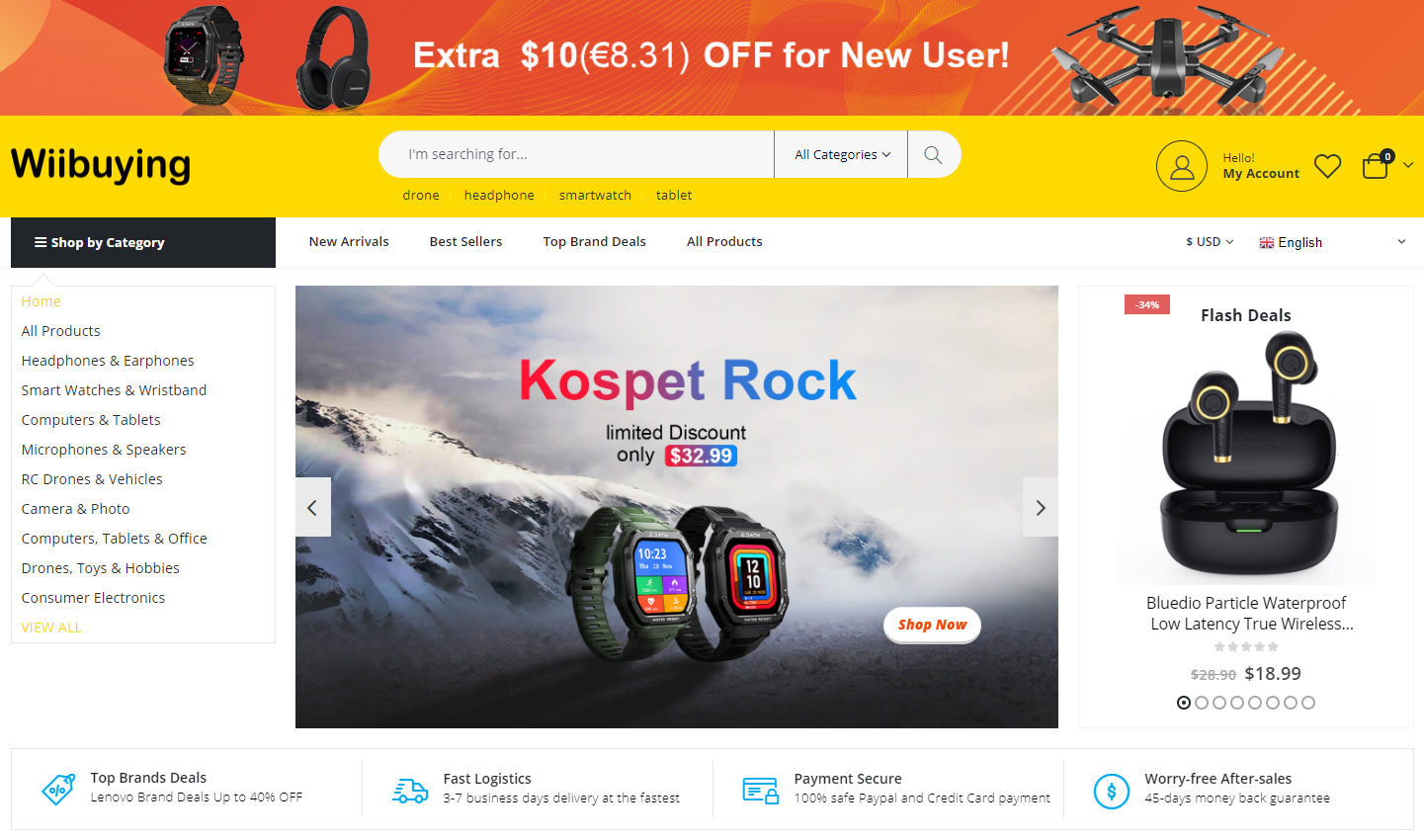Screen dimensions: 1424x840
Task: Click the Worry-free After-sales dollar icon
Action: [x=1112, y=791]
